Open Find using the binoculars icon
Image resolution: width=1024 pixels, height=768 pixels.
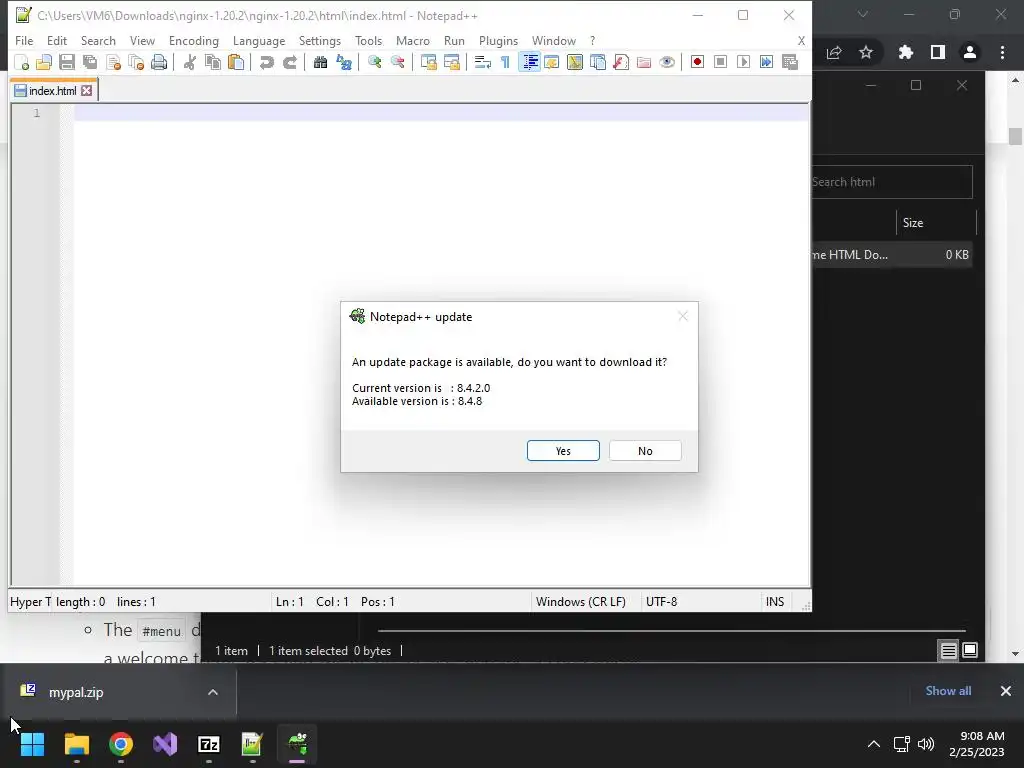click(x=320, y=62)
